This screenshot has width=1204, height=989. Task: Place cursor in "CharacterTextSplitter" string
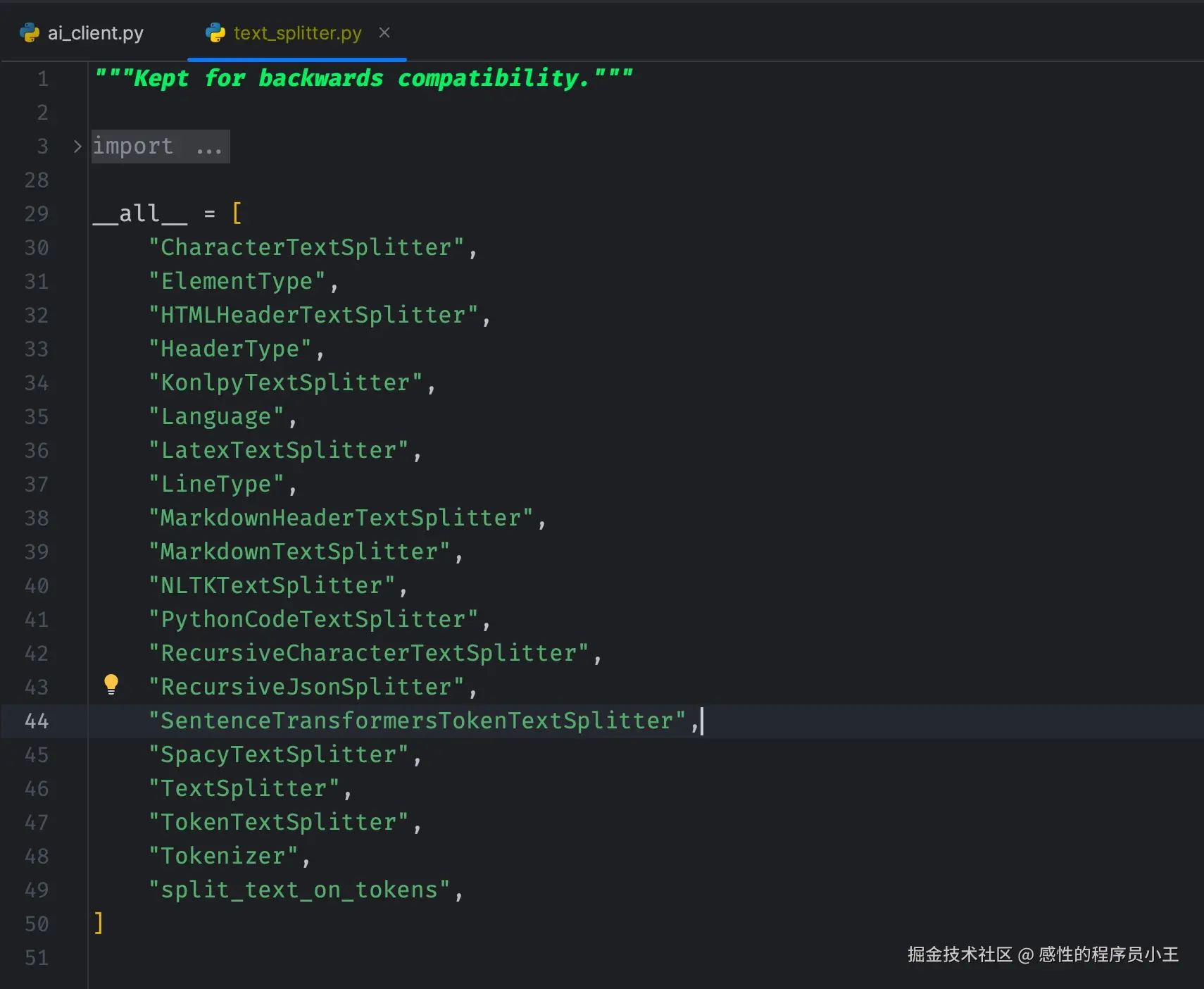pyautogui.click(x=306, y=247)
